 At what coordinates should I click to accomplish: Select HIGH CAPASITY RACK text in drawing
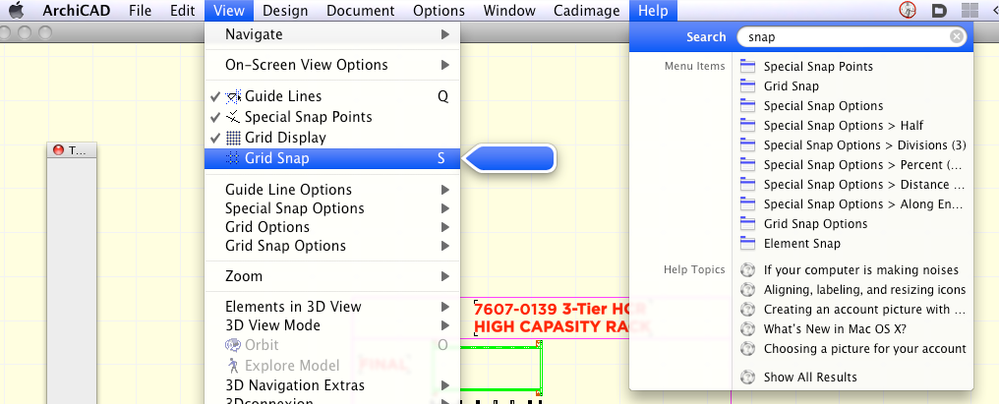click(x=563, y=328)
